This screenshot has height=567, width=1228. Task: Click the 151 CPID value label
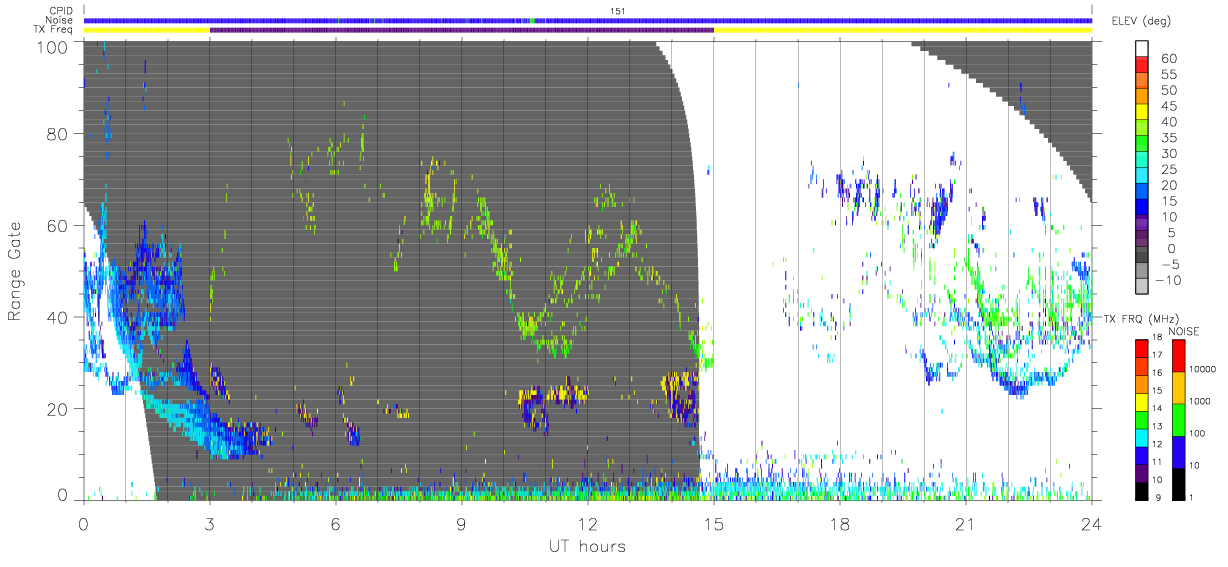click(x=617, y=11)
